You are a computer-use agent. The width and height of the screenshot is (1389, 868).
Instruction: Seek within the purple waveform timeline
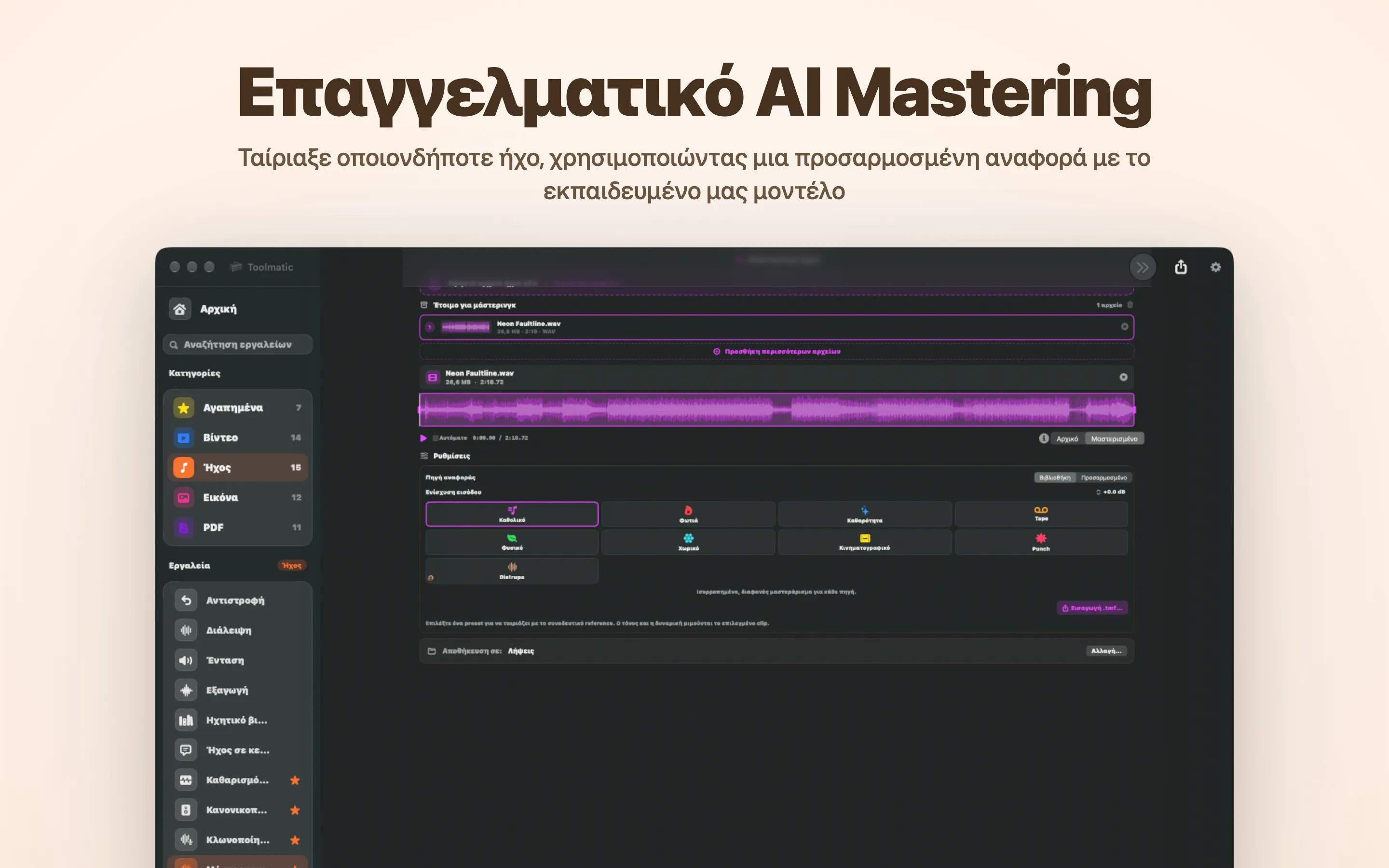tap(776, 410)
